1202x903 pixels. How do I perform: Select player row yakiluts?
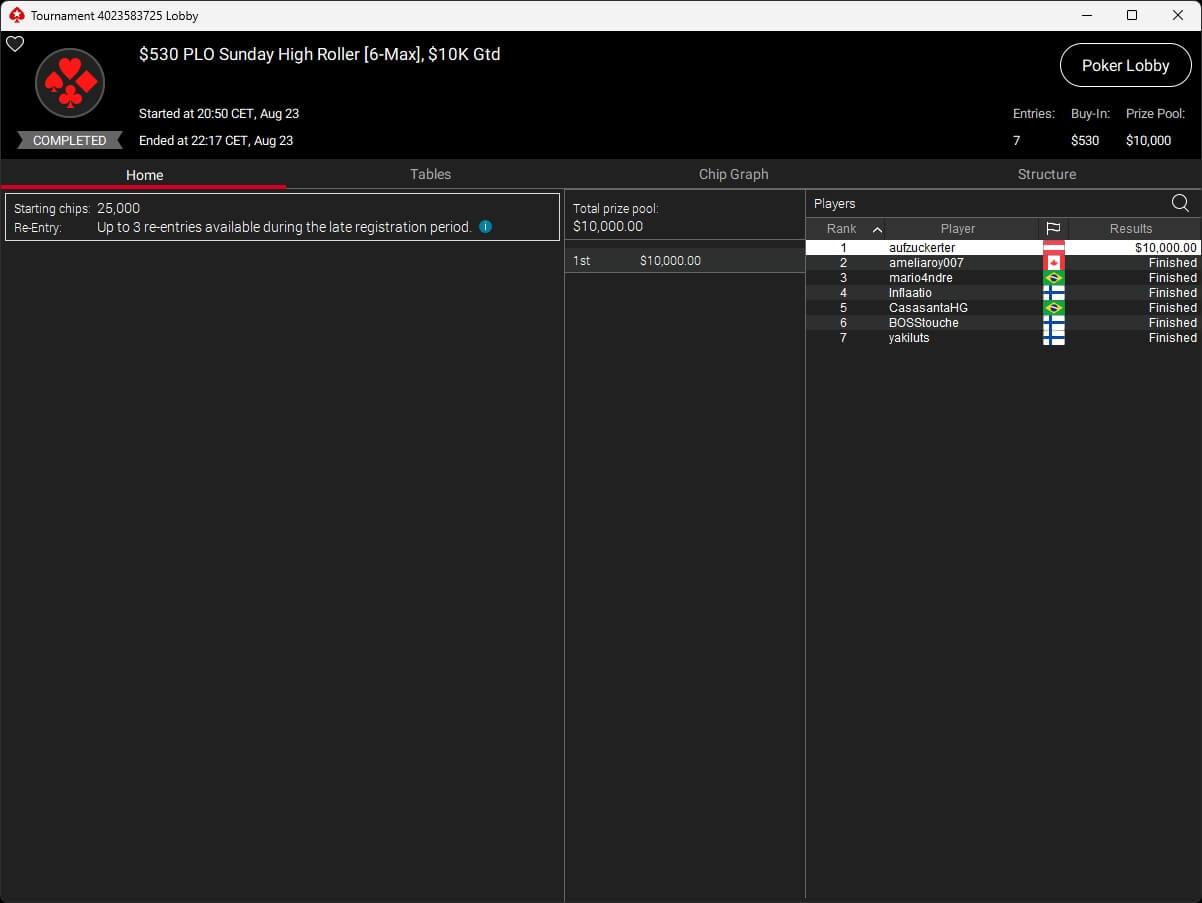[1003, 337]
